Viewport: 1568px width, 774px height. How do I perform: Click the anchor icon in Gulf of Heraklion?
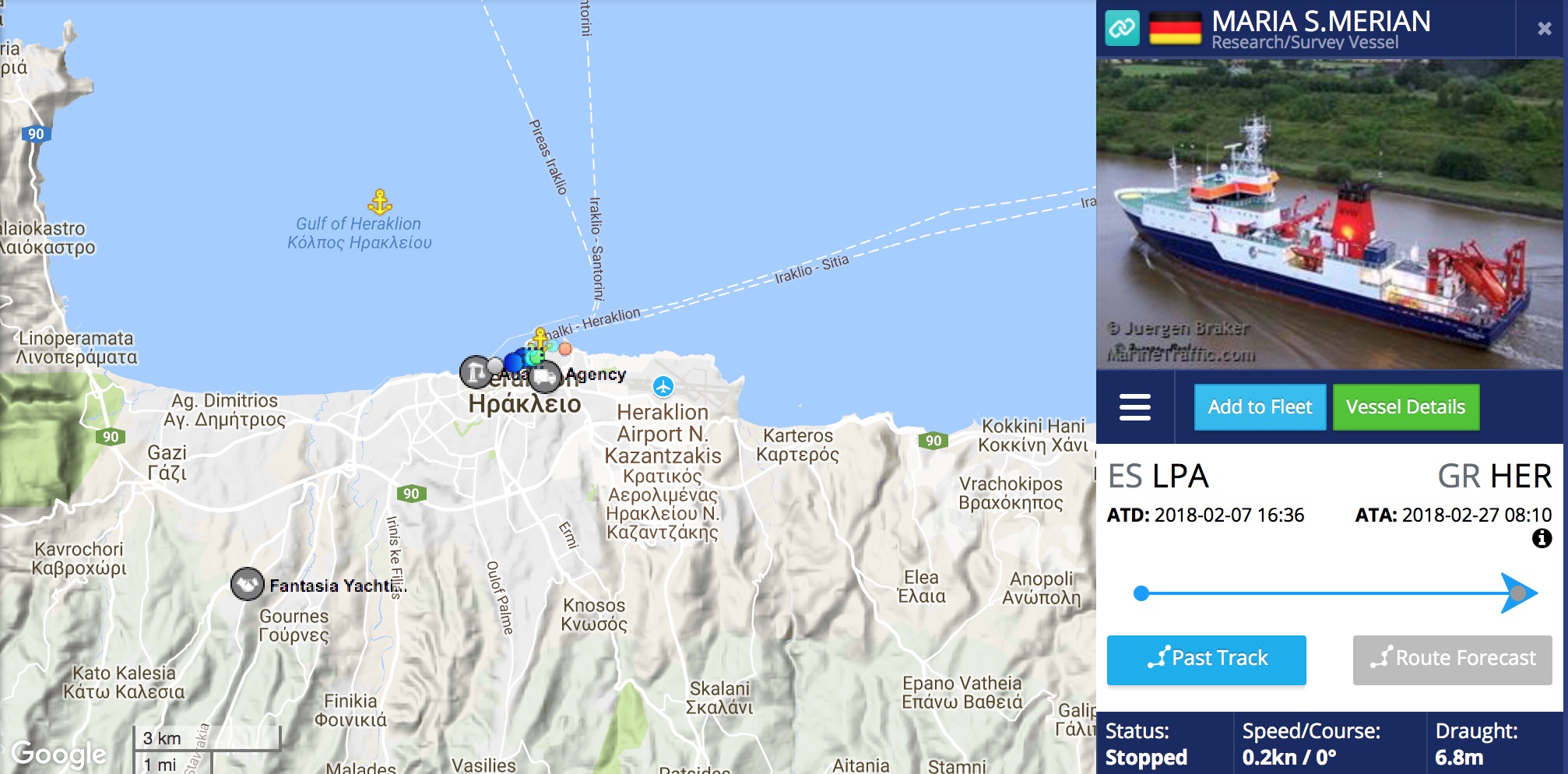(379, 202)
